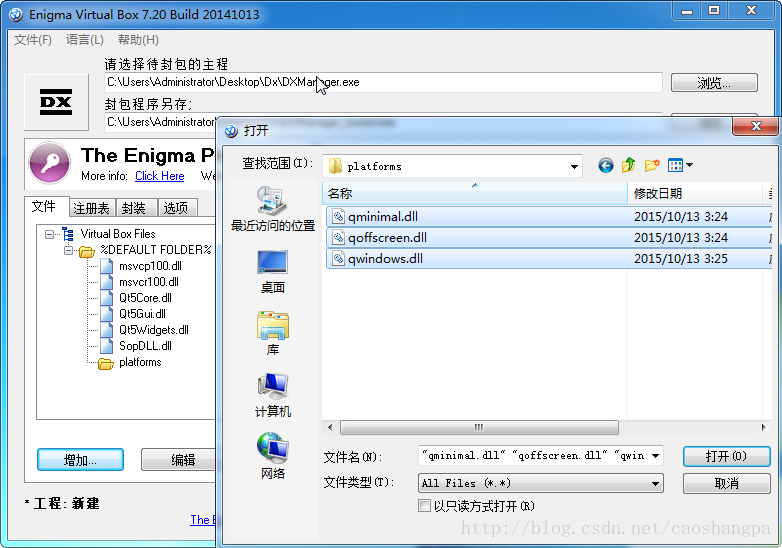Click qminimal.dll file icon

click(339, 217)
